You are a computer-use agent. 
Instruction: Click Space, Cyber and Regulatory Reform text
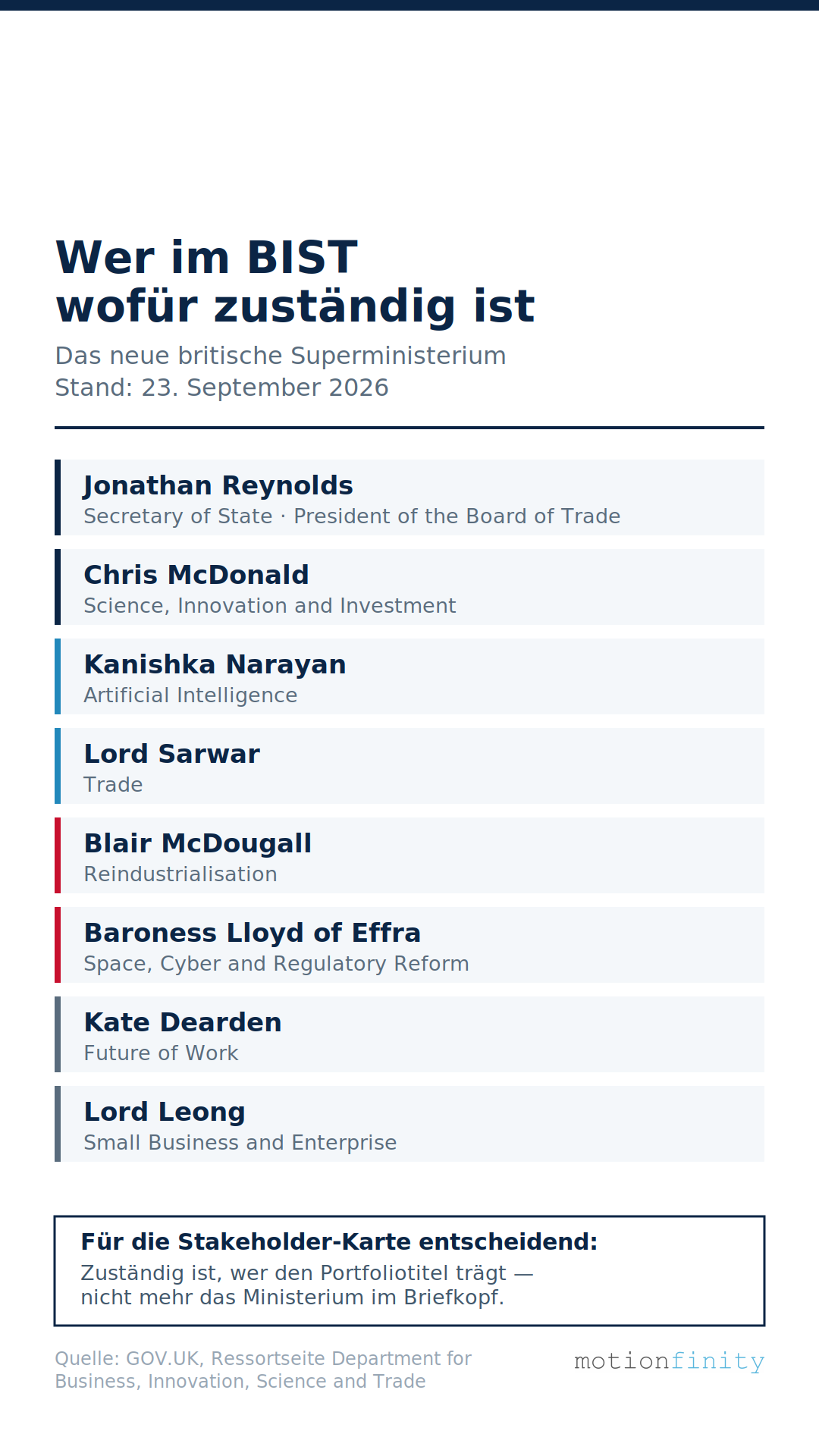276,964
